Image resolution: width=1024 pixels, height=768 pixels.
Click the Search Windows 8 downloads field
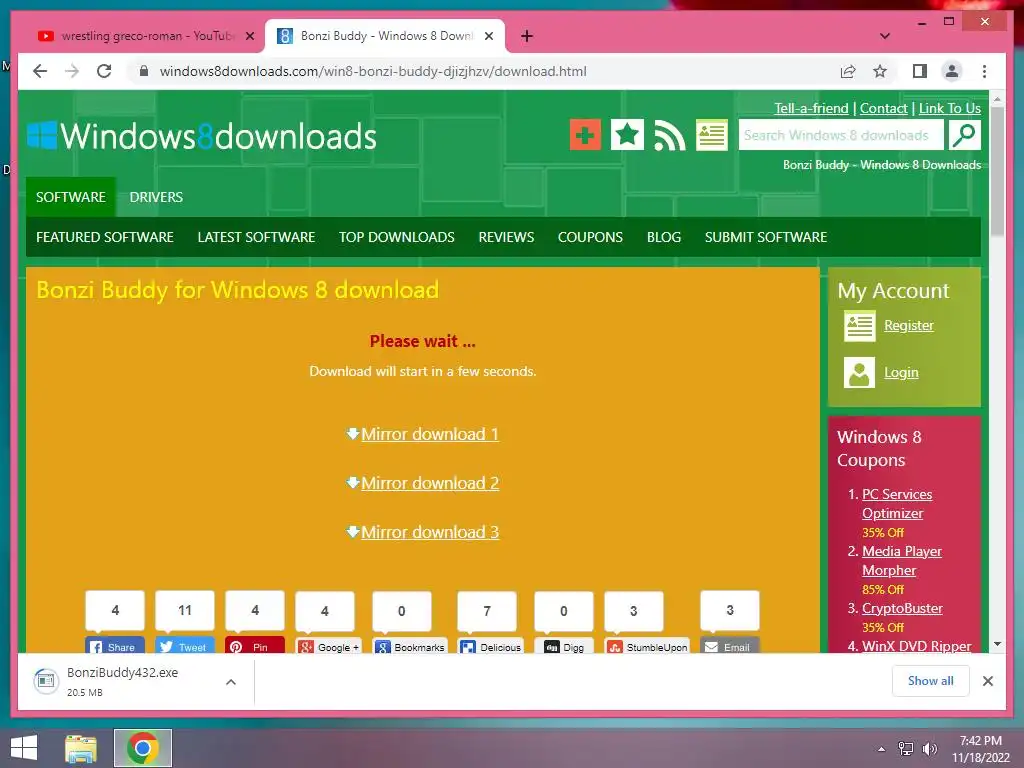841,135
